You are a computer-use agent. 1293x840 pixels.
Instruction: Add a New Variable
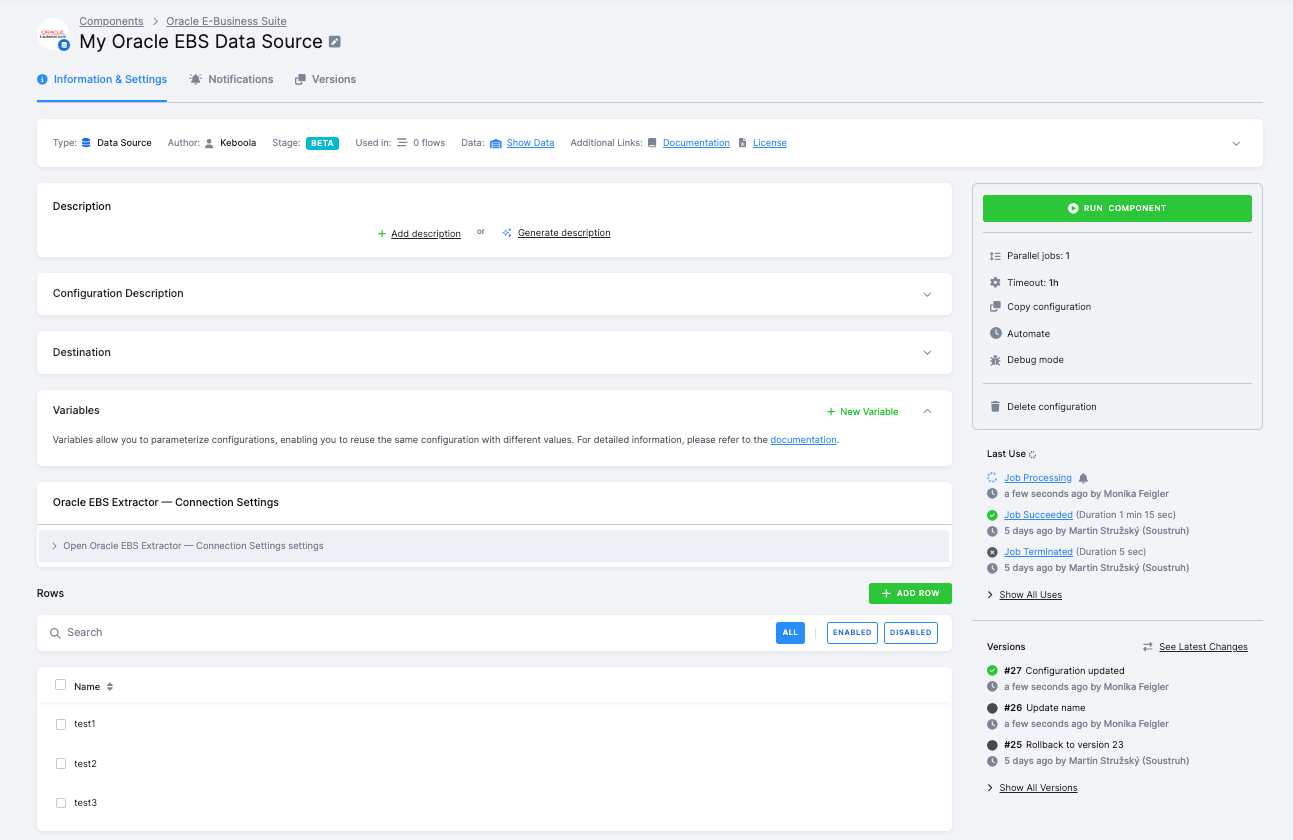click(x=862, y=412)
